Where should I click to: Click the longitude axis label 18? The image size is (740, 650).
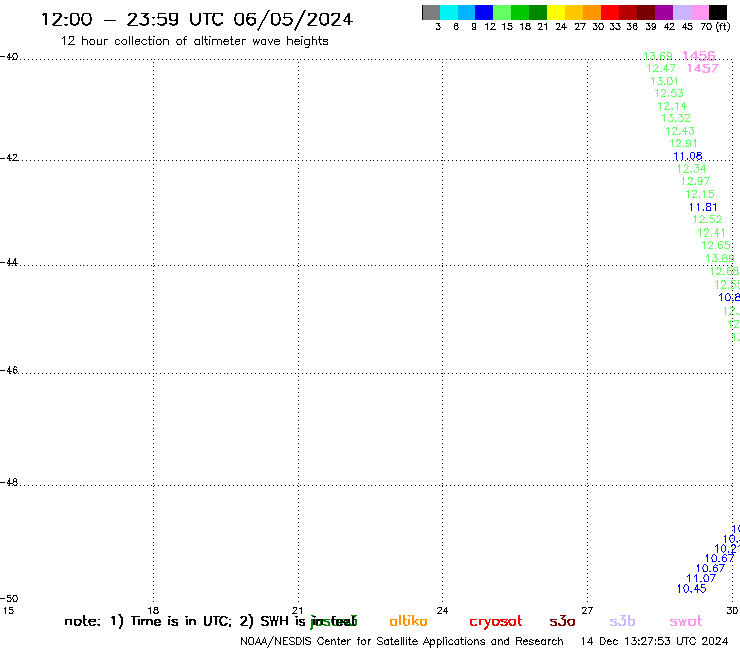pos(153,610)
